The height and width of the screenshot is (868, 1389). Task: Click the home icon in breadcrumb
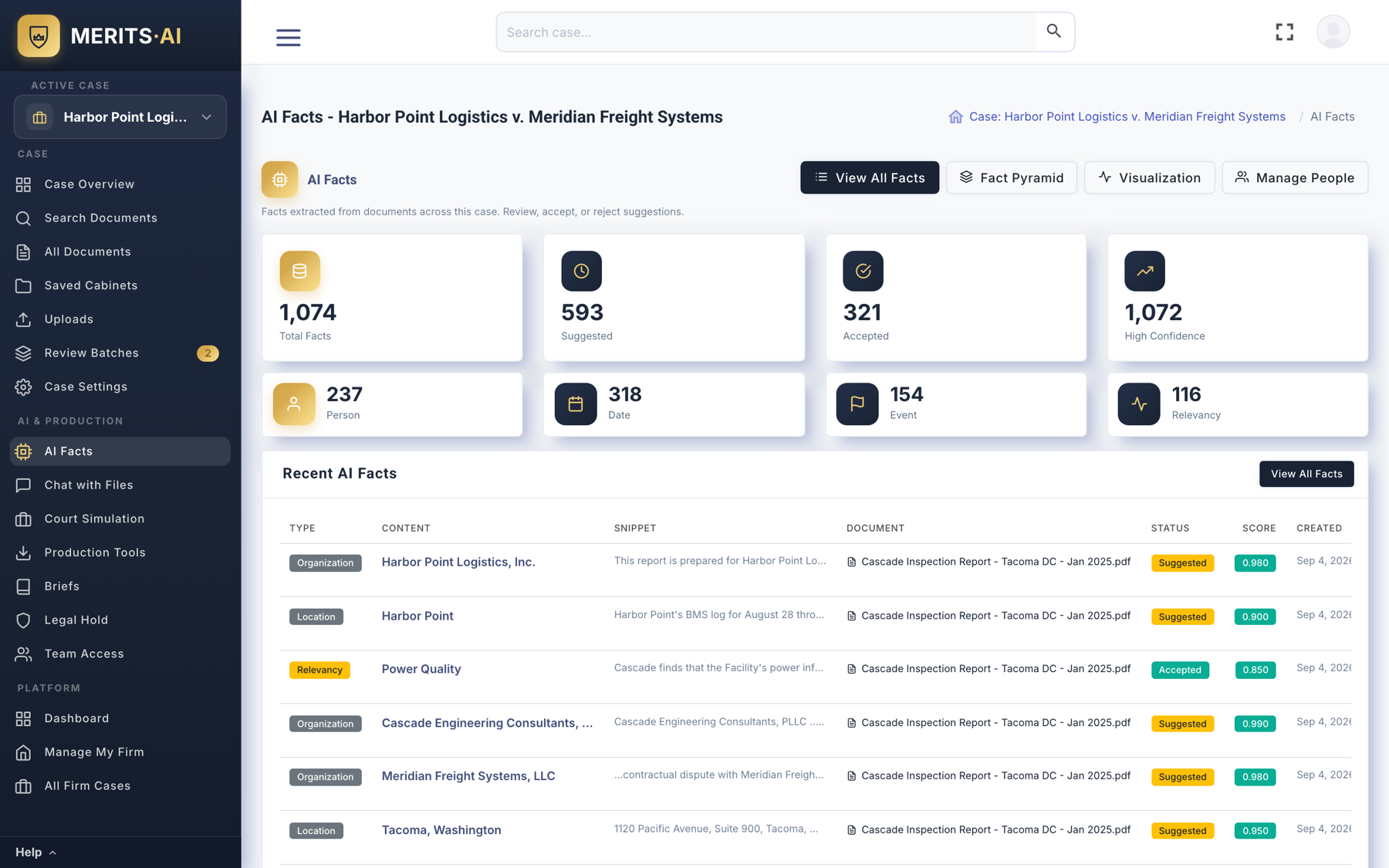coord(955,117)
